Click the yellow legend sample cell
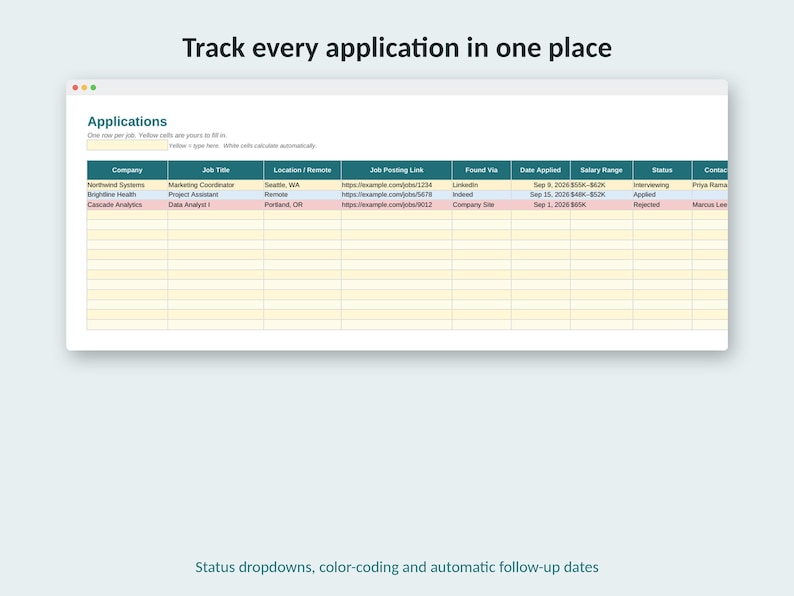 coord(127,145)
